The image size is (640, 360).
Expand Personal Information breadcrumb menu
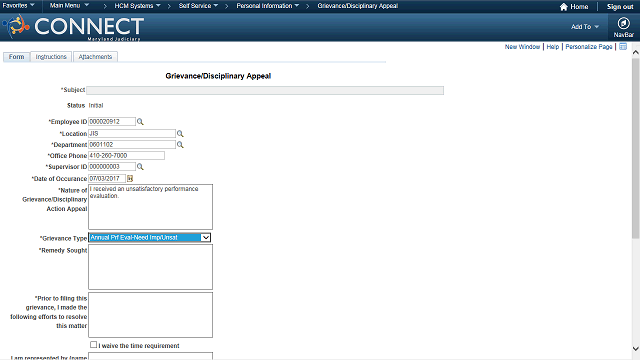point(268,6)
